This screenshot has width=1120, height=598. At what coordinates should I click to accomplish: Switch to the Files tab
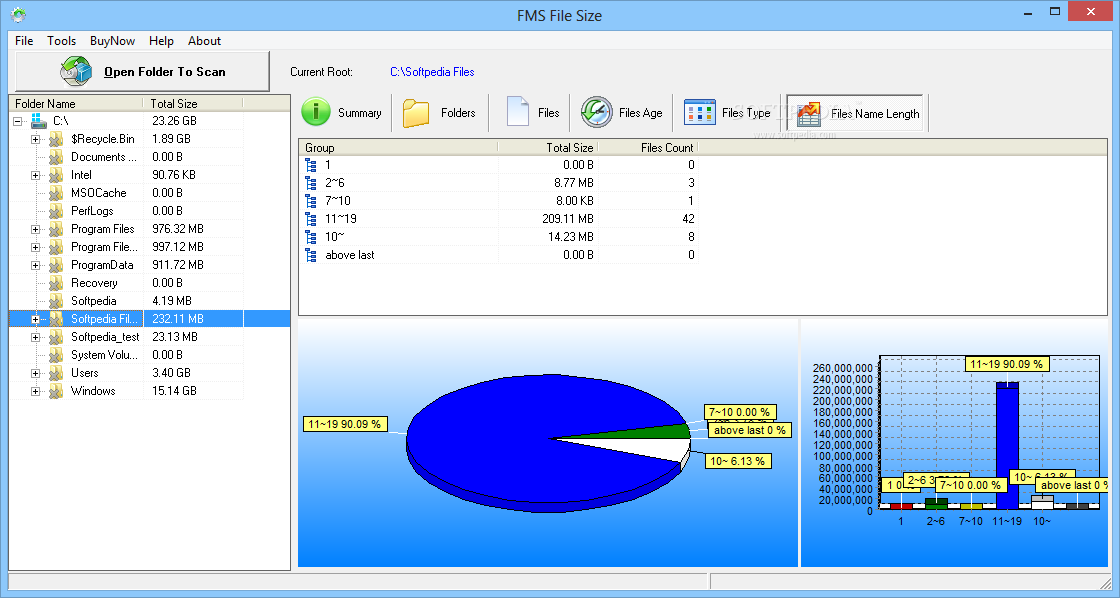[x=533, y=112]
